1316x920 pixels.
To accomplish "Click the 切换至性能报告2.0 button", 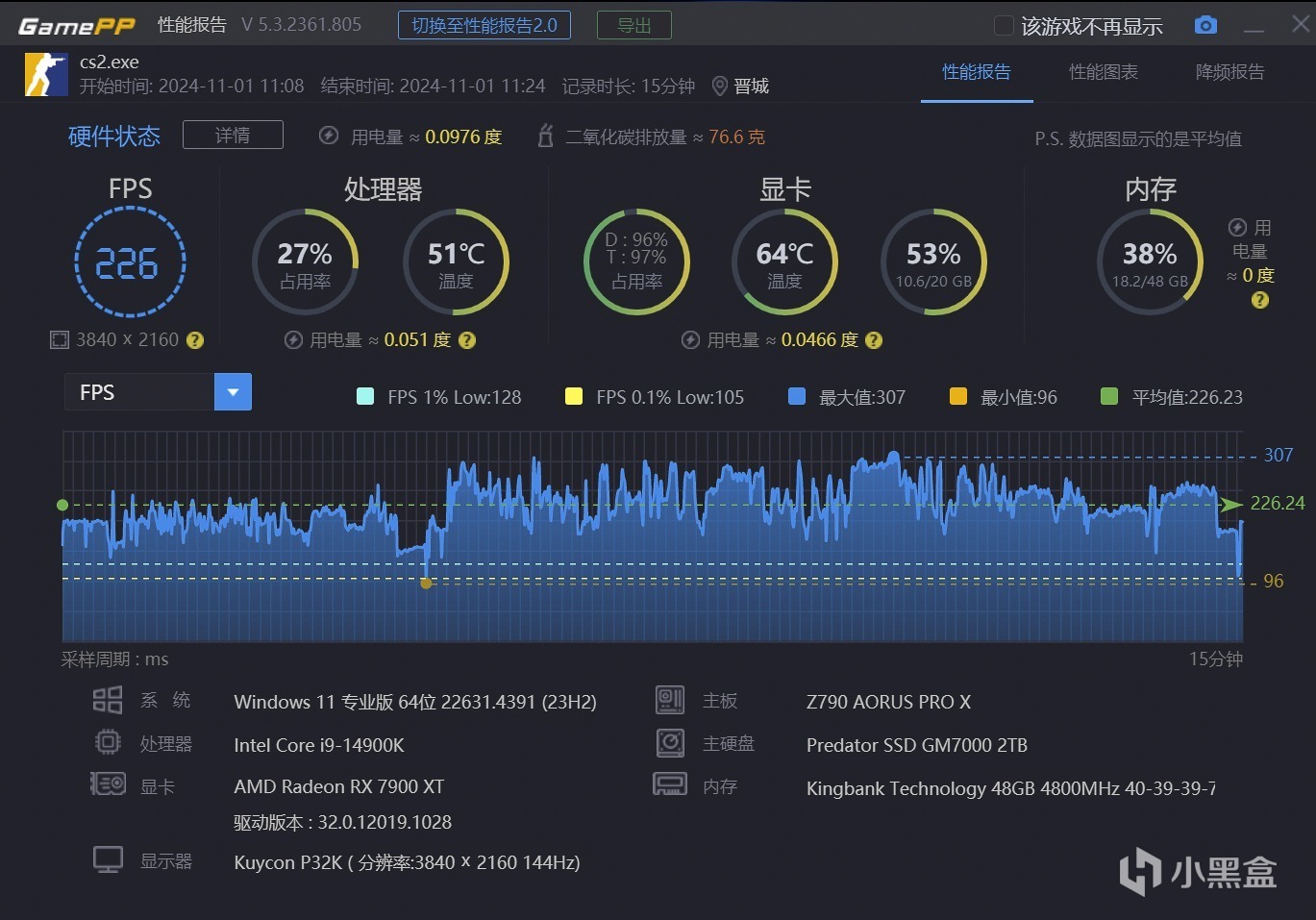I will (x=484, y=25).
